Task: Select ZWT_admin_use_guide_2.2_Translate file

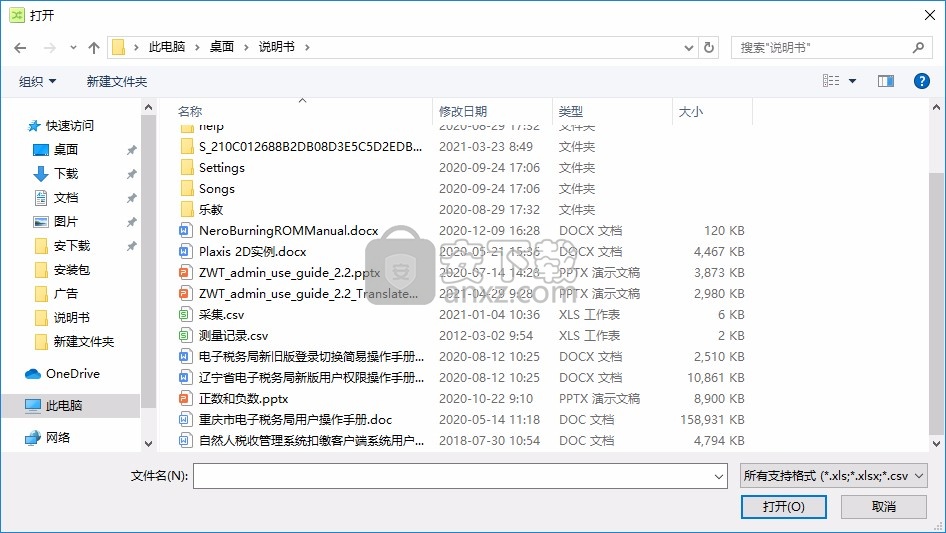Action: [308, 294]
